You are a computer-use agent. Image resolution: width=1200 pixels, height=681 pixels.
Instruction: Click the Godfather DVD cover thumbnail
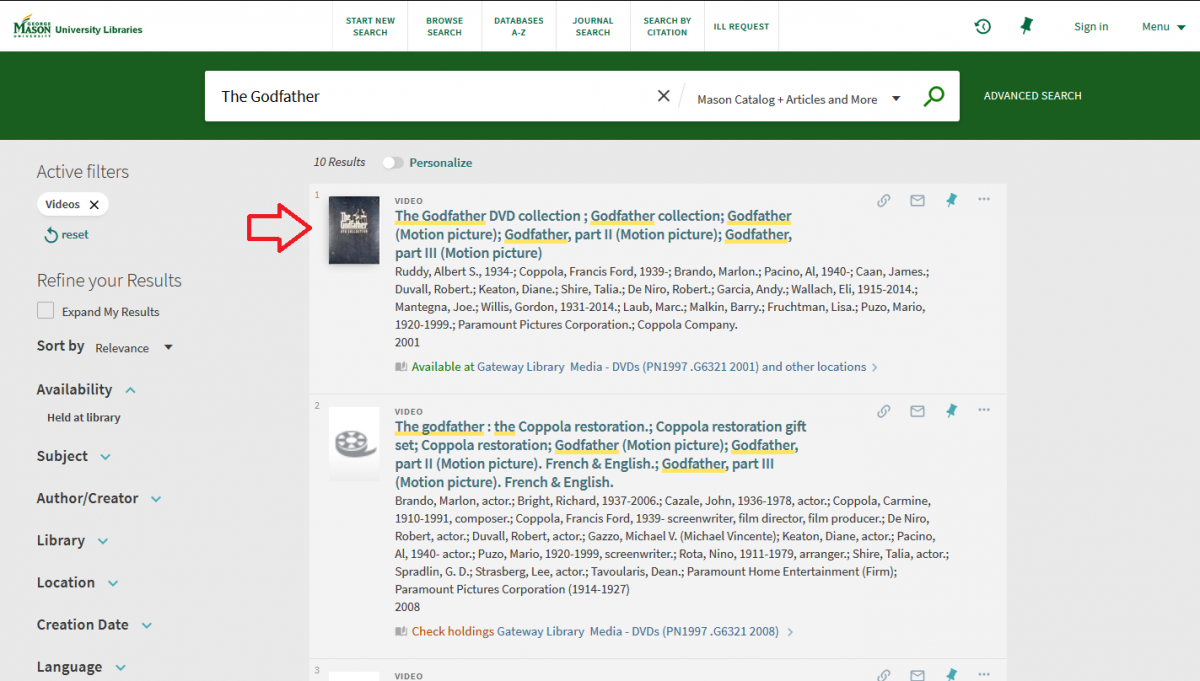click(x=354, y=230)
